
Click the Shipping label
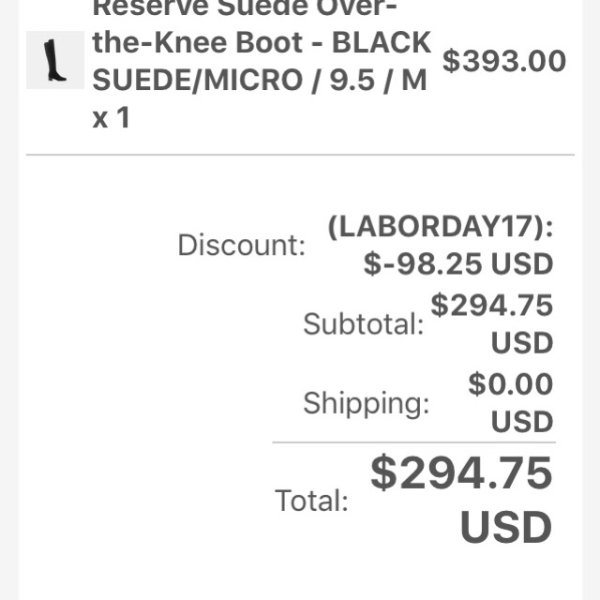tap(366, 403)
